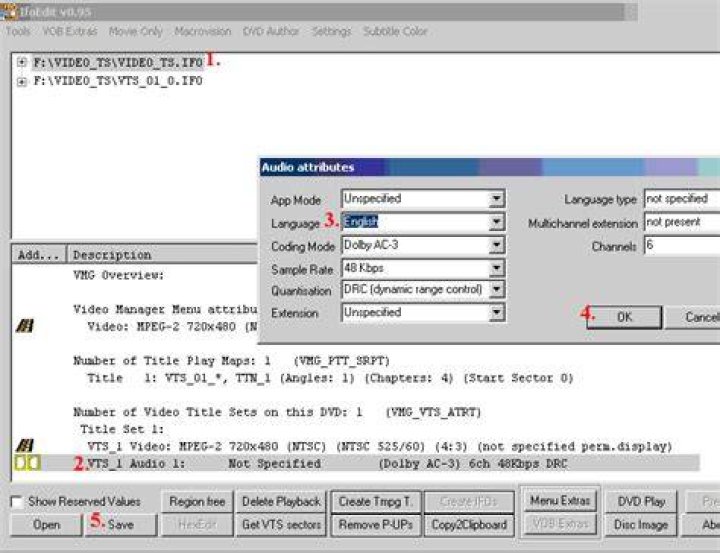Click the Get VTS sectors button
This screenshot has height=553, width=720.
point(281,525)
